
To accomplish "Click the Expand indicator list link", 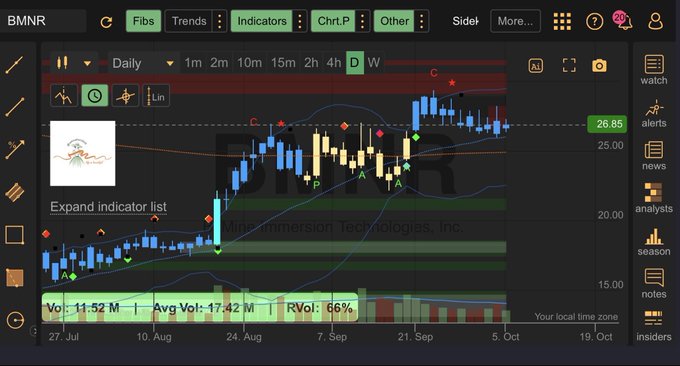I will click(108, 207).
